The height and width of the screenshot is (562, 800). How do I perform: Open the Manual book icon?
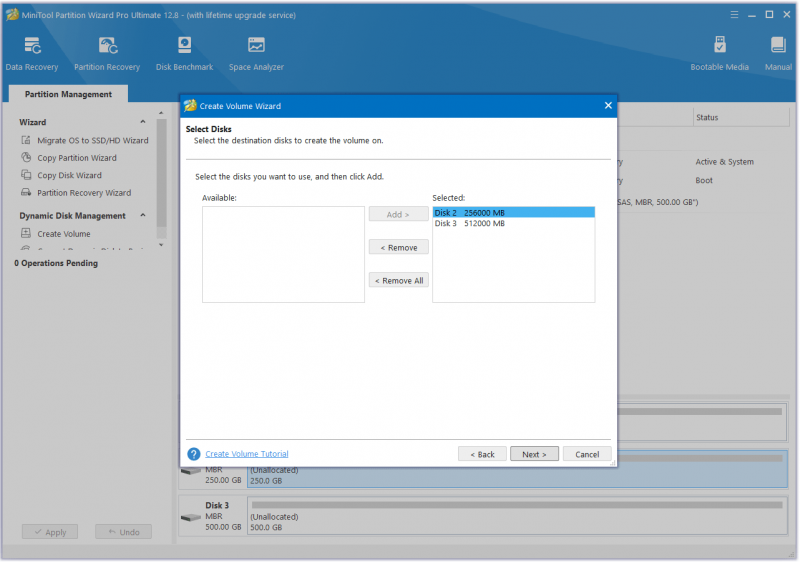tap(778, 45)
